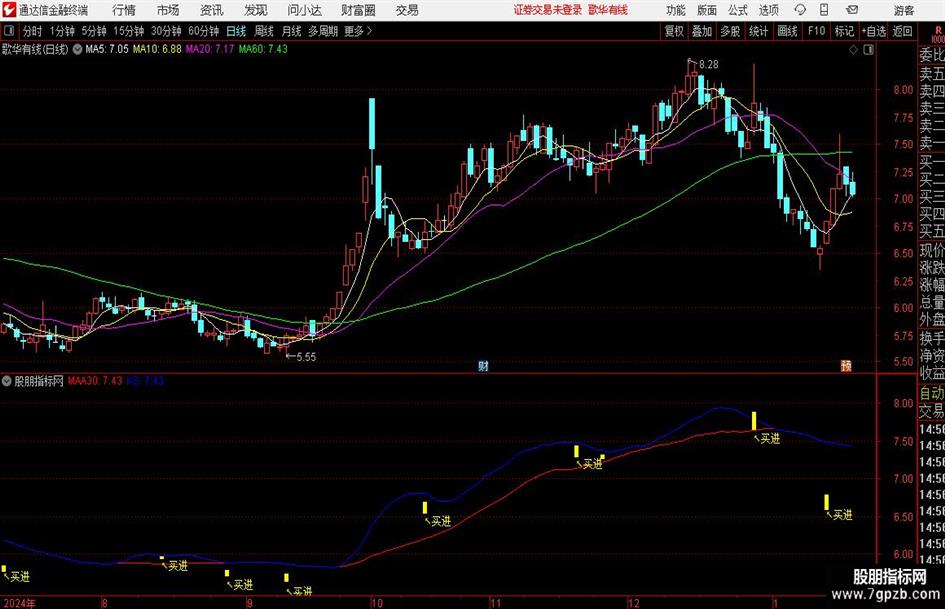Open the 版面 menu
Screen dimensions: 945x609
click(x=707, y=10)
